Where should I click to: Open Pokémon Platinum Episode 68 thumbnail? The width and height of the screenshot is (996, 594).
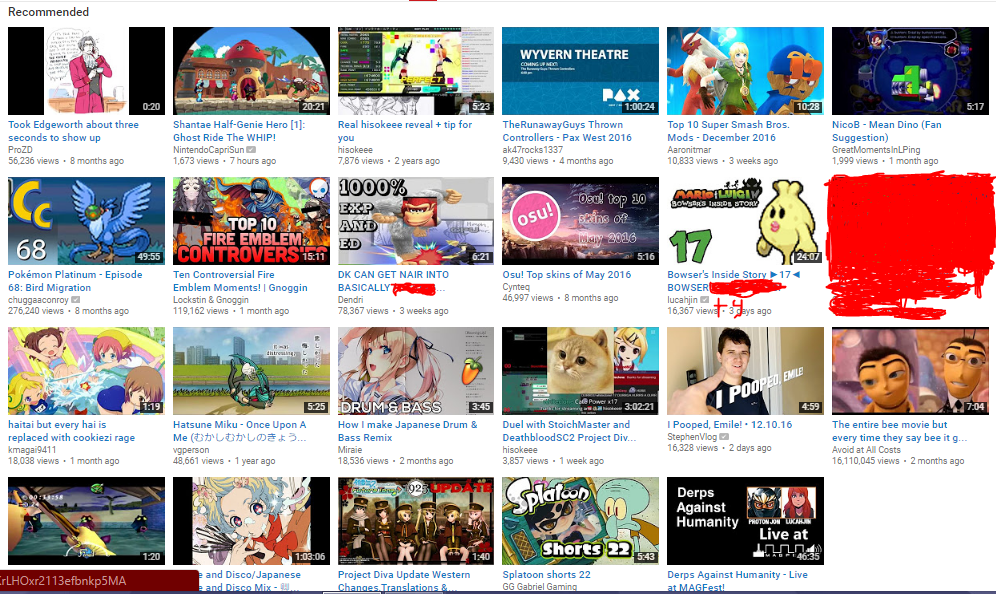tap(86, 220)
